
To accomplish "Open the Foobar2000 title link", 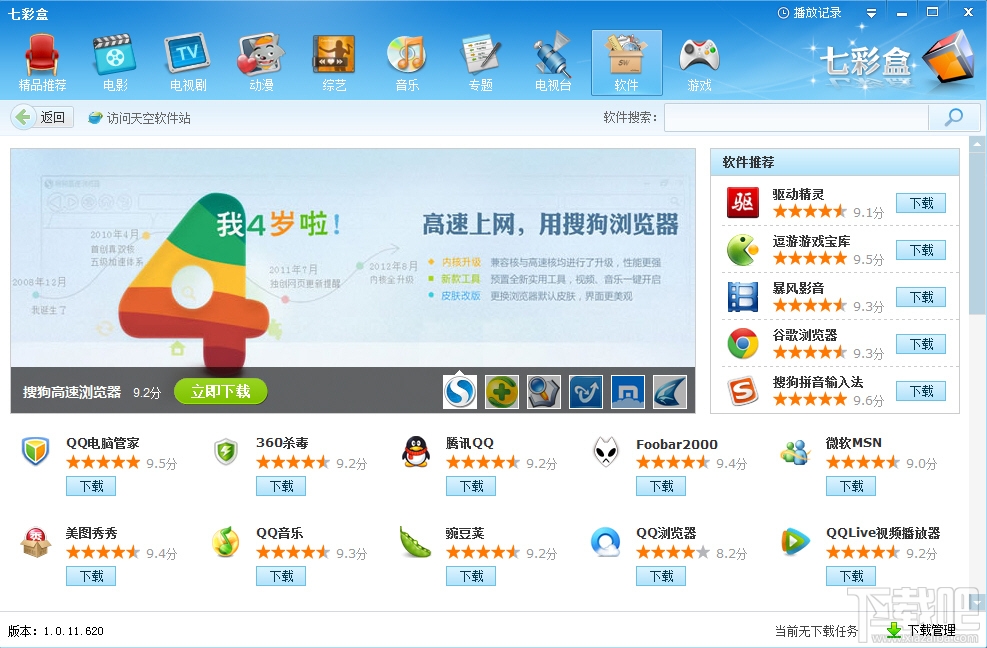I will point(677,444).
